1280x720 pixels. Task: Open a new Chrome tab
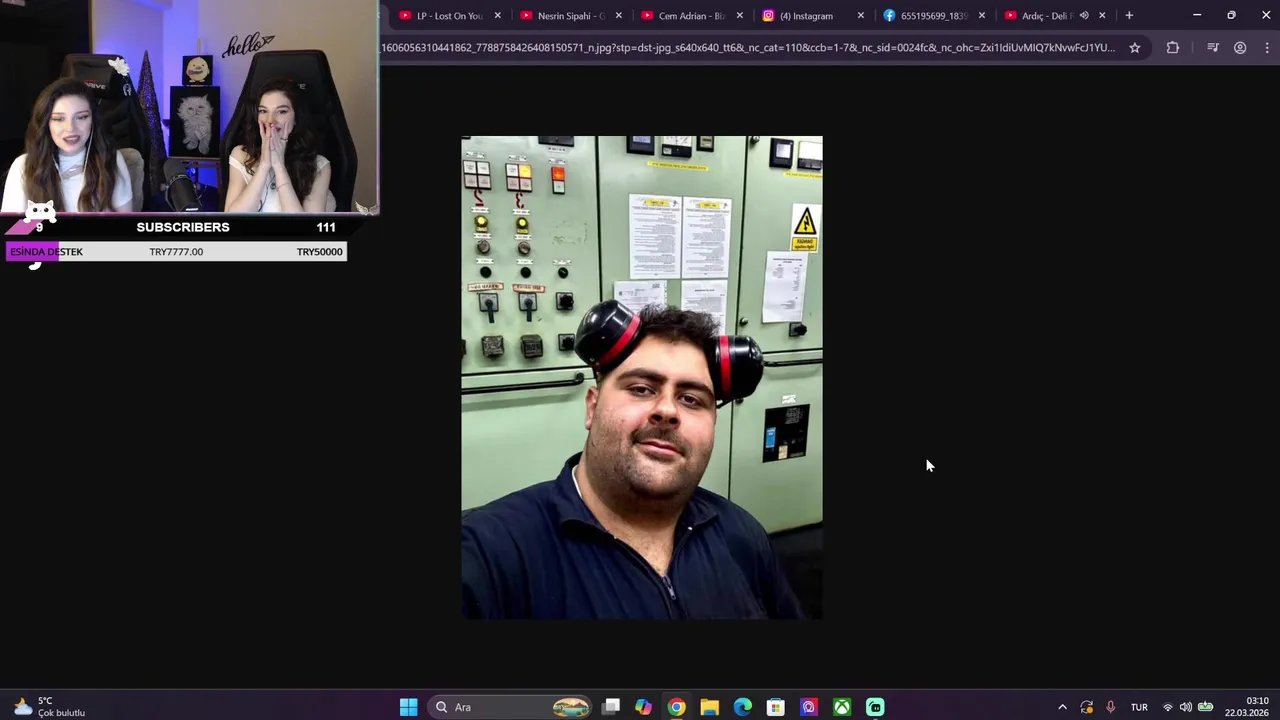tap(1129, 15)
